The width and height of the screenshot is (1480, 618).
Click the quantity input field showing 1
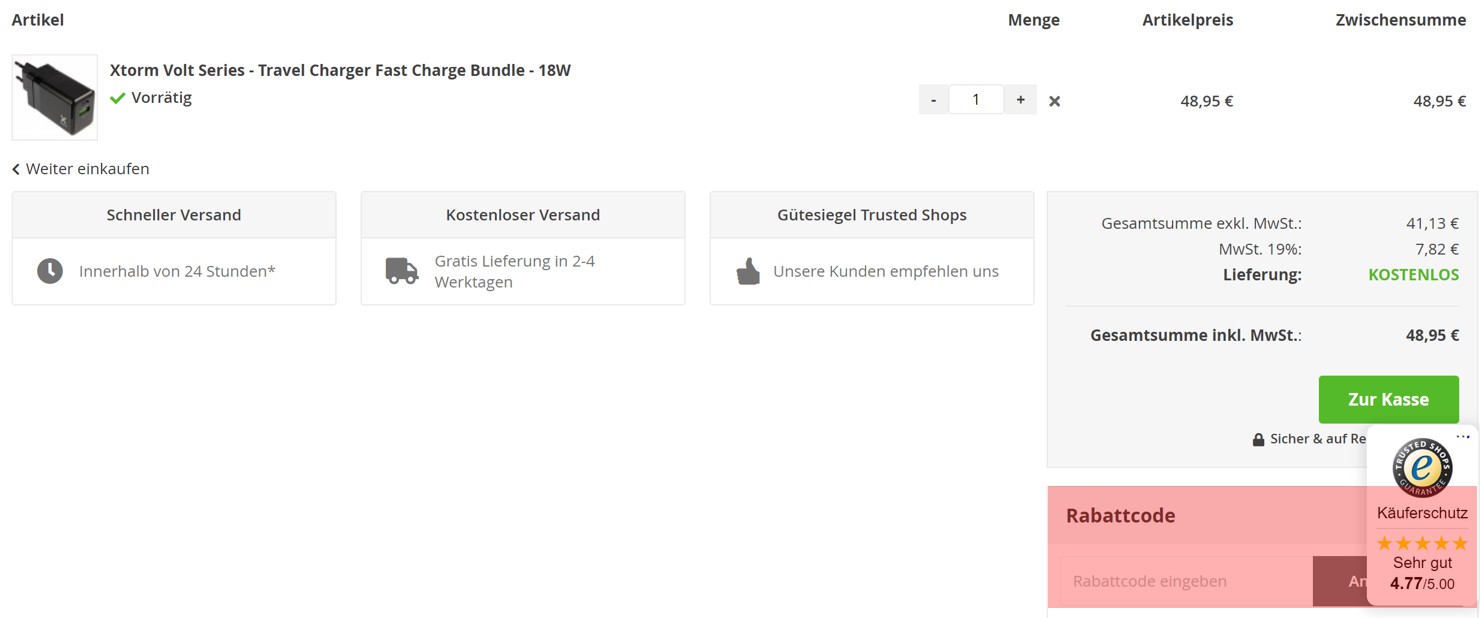tap(976, 99)
